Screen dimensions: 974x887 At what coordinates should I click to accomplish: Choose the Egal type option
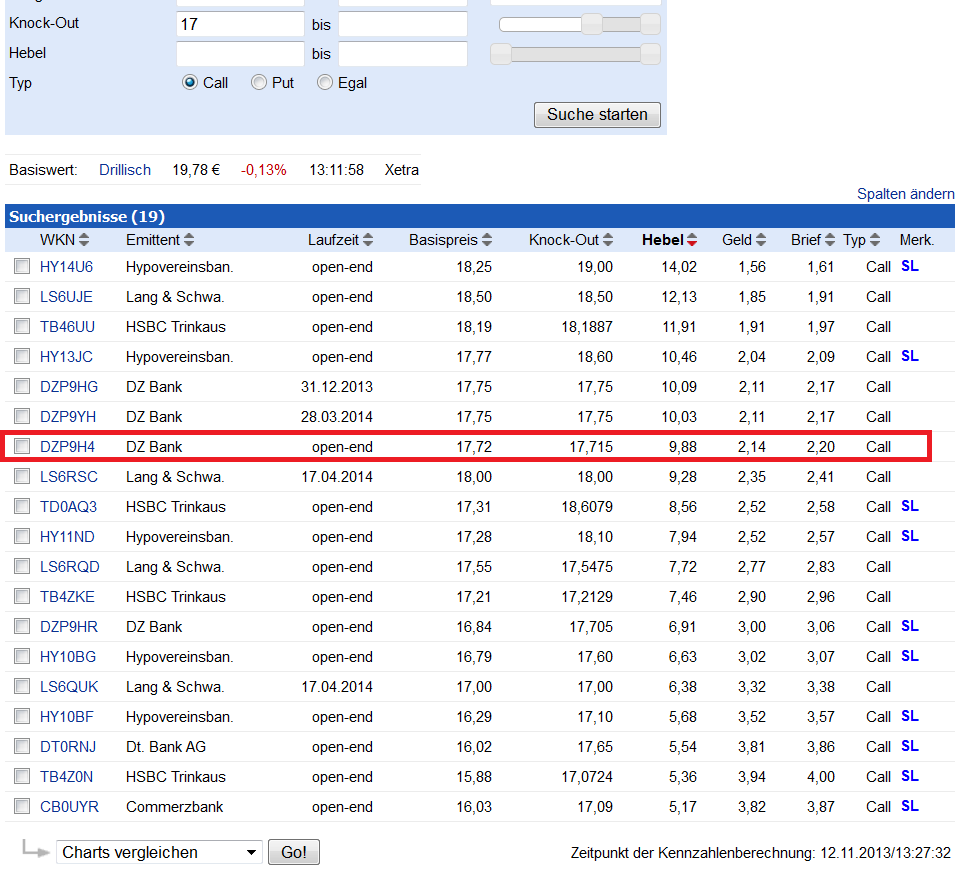coord(325,83)
